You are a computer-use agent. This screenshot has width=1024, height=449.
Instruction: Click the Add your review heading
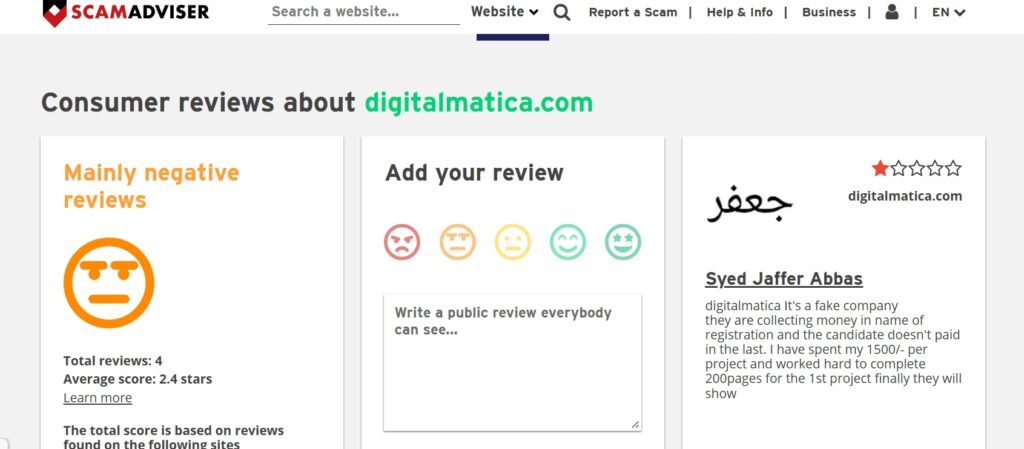click(474, 173)
